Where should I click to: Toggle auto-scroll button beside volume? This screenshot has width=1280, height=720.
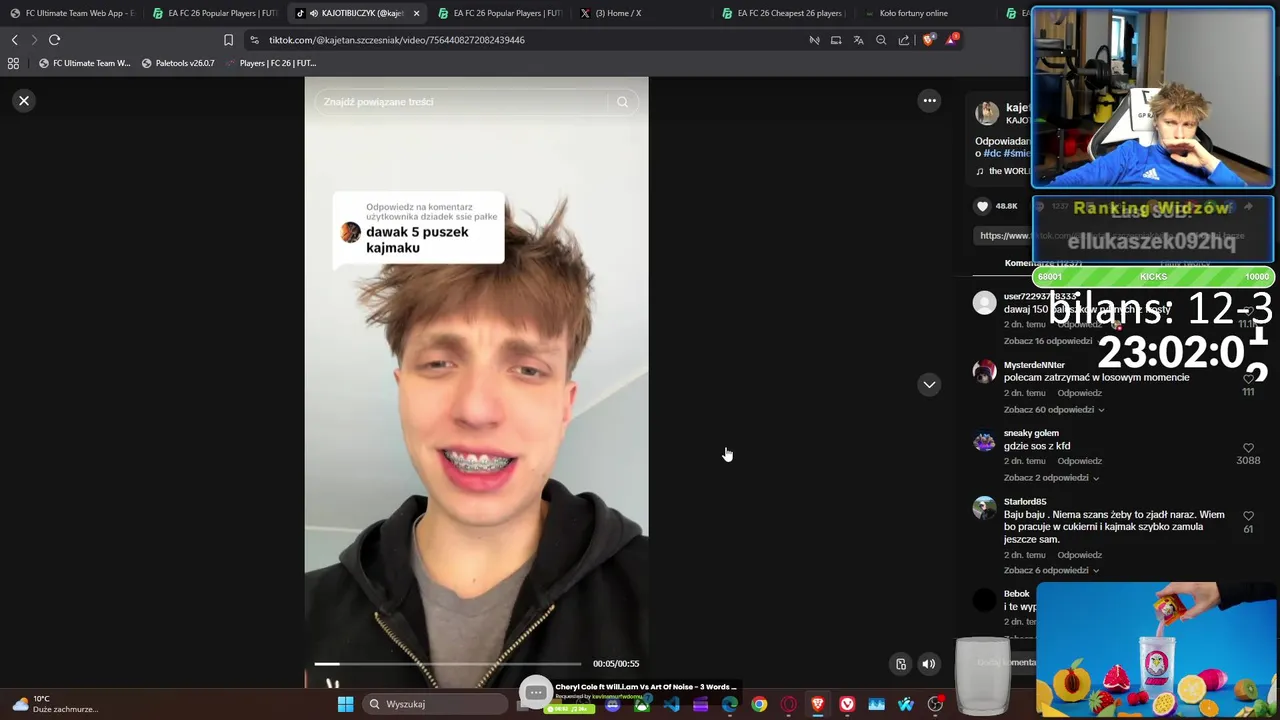901,664
